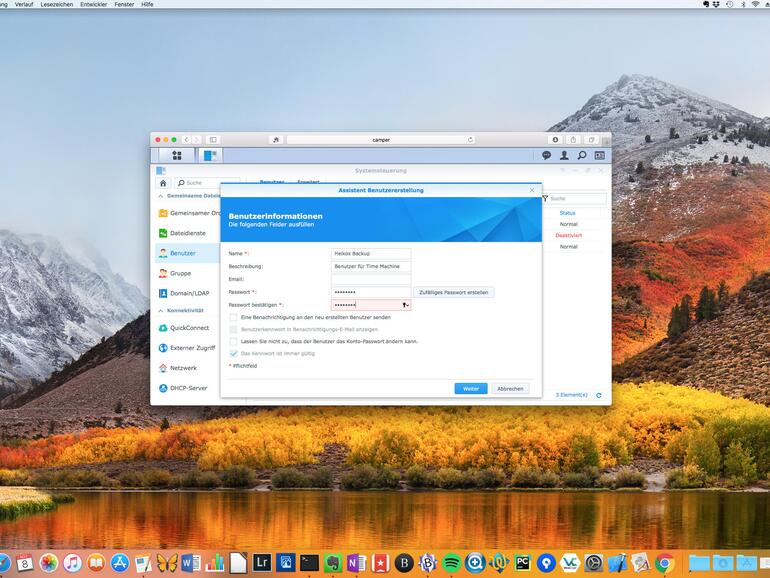
Task: Launch Google Chrome from the Dock
Action: (664, 563)
